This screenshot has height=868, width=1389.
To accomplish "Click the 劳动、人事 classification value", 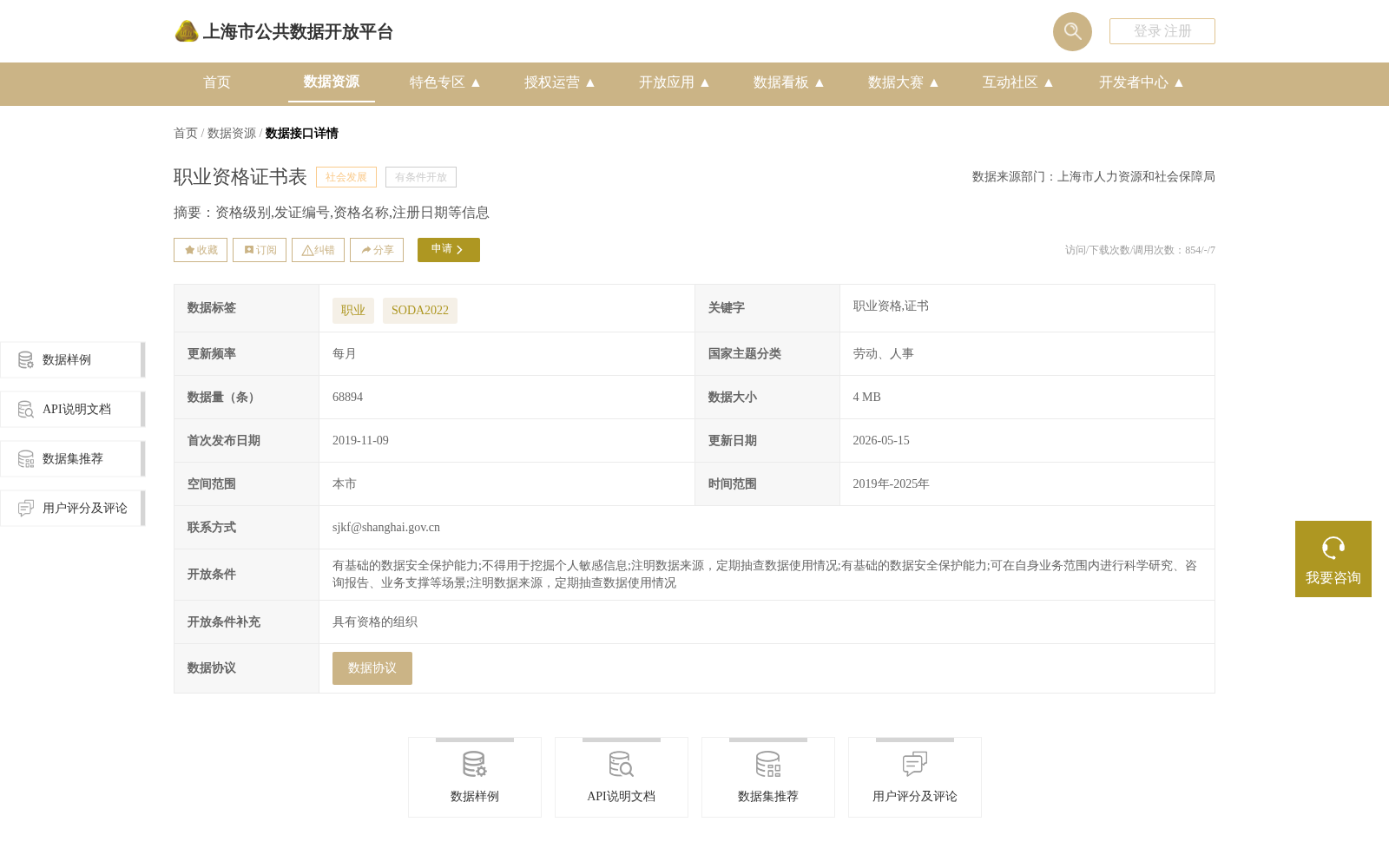I will tap(883, 354).
